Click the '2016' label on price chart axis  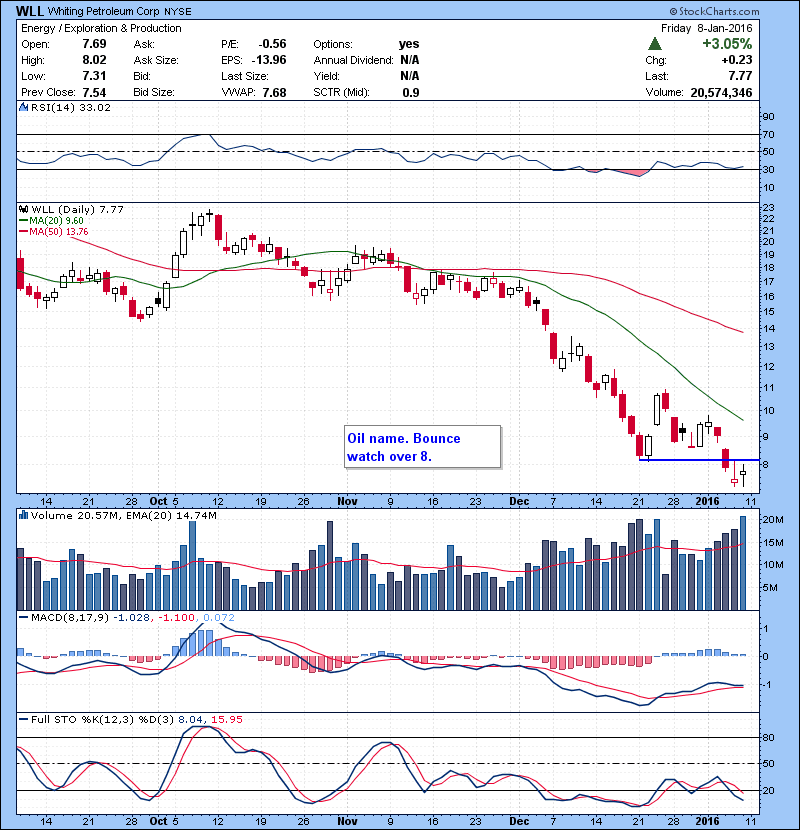707,501
